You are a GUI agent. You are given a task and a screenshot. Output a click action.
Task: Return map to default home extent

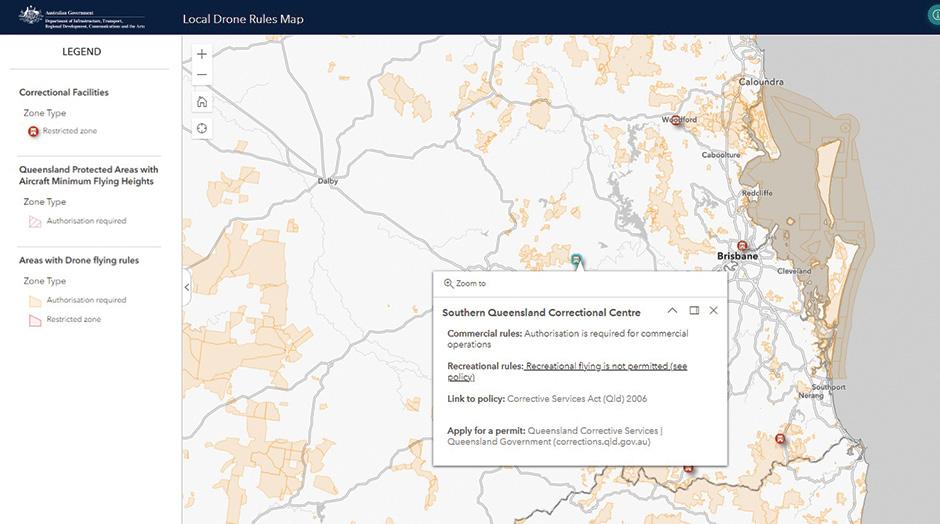click(202, 102)
